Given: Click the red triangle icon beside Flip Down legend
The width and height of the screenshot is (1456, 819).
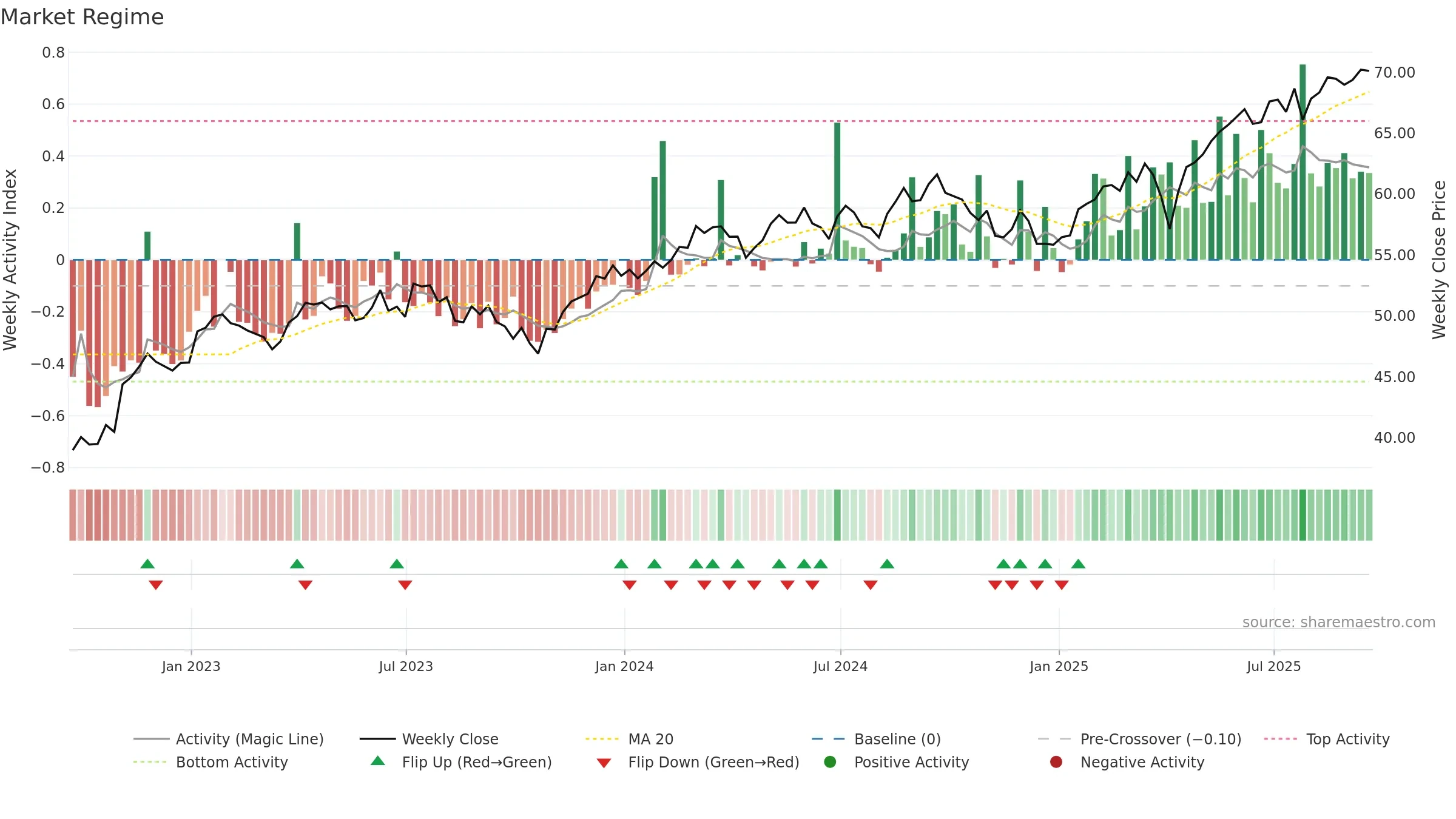Looking at the screenshot, I should (x=604, y=763).
